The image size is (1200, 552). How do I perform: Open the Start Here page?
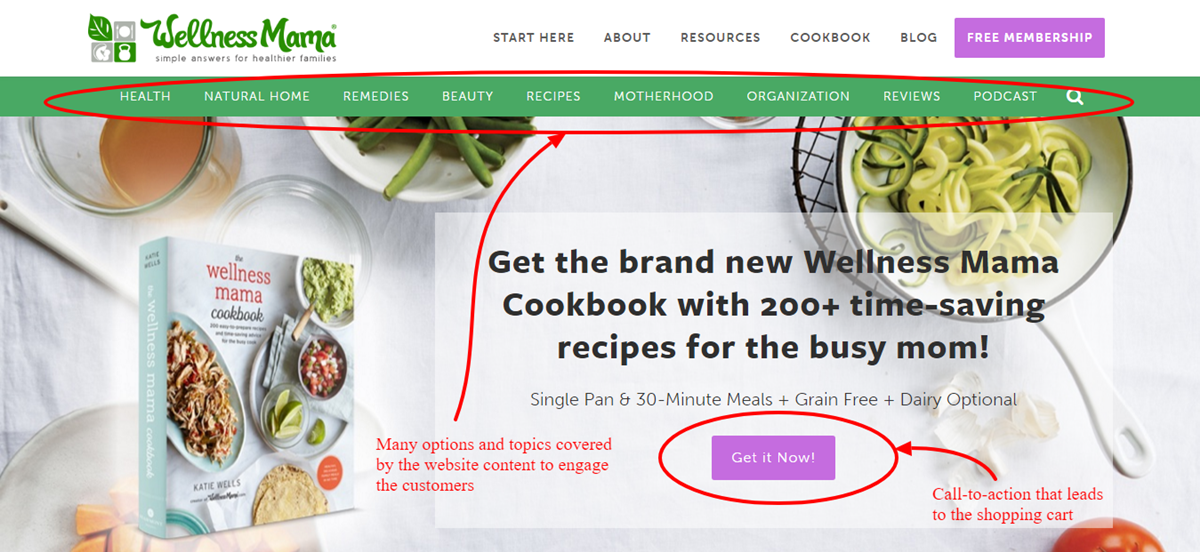point(533,38)
